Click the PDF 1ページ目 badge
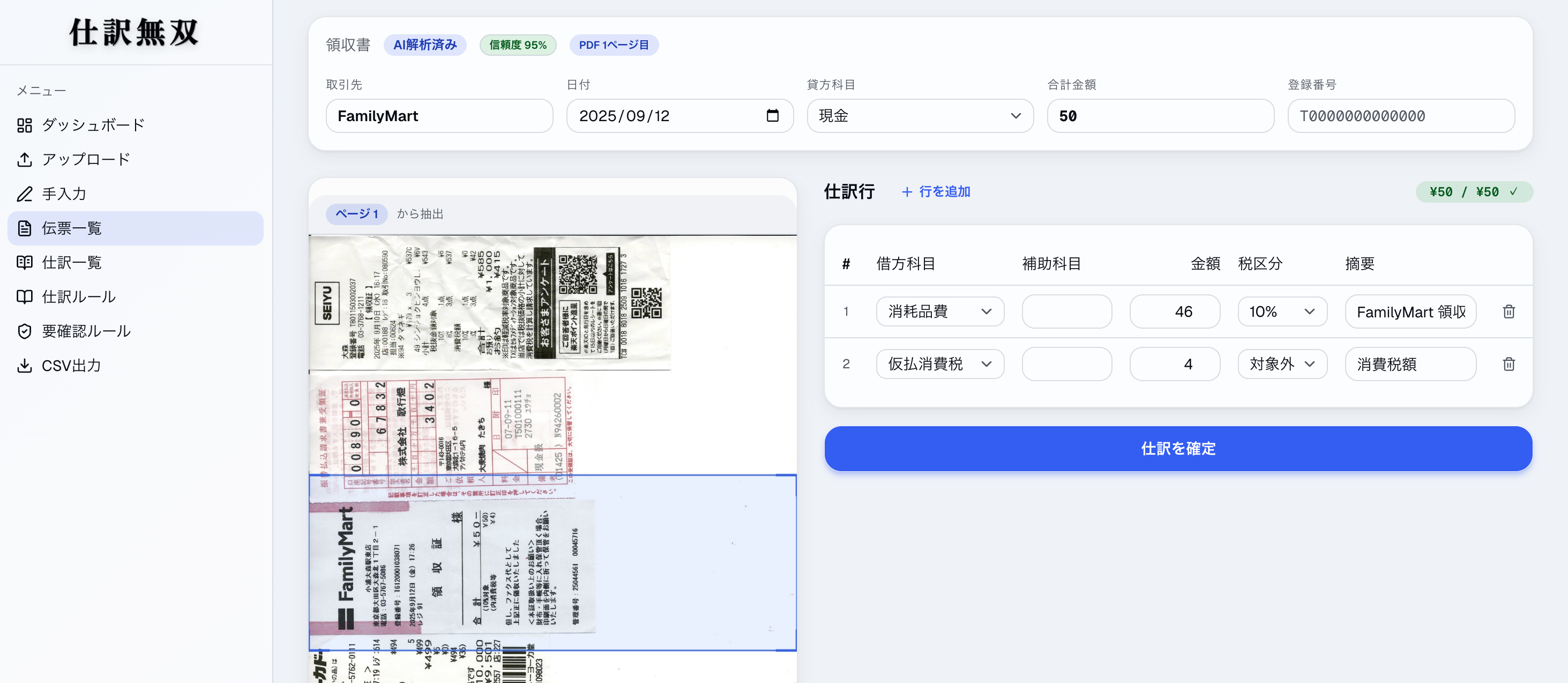This screenshot has height=683, width=1568. pyautogui.click(x=614, y=45)
